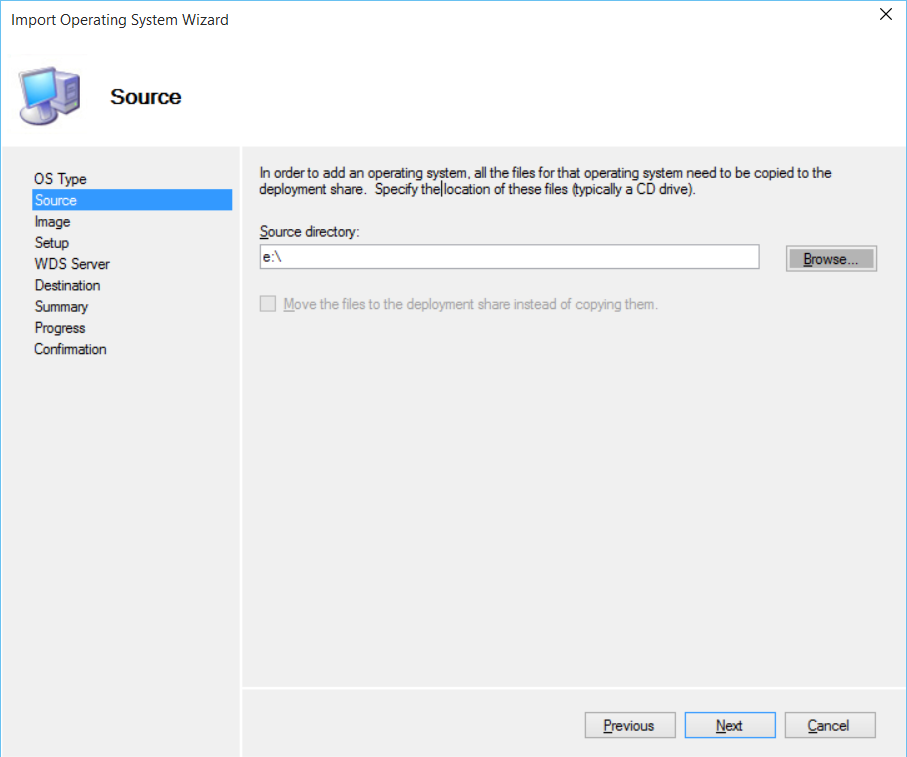Select the Confirmation step
Image resolution: width=907 pixels, height=757 pixels.
(70, 349)
